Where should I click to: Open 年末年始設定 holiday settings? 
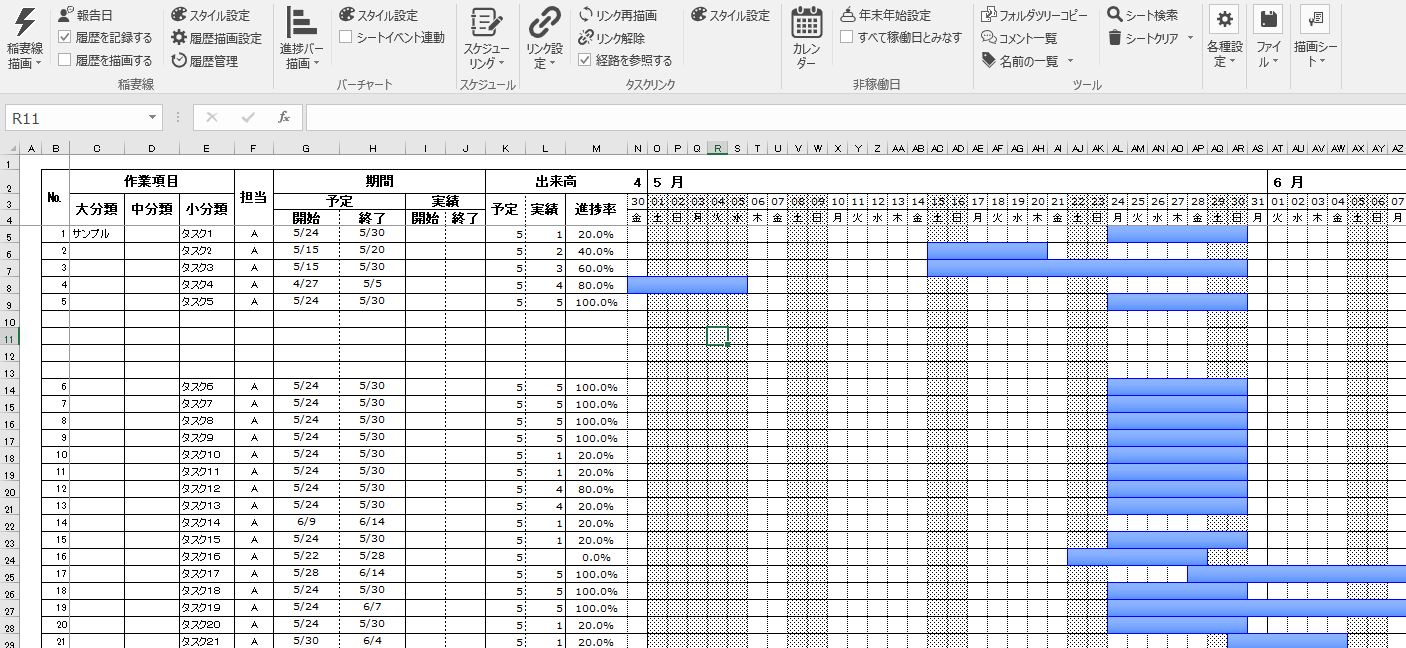click(886, 15)
